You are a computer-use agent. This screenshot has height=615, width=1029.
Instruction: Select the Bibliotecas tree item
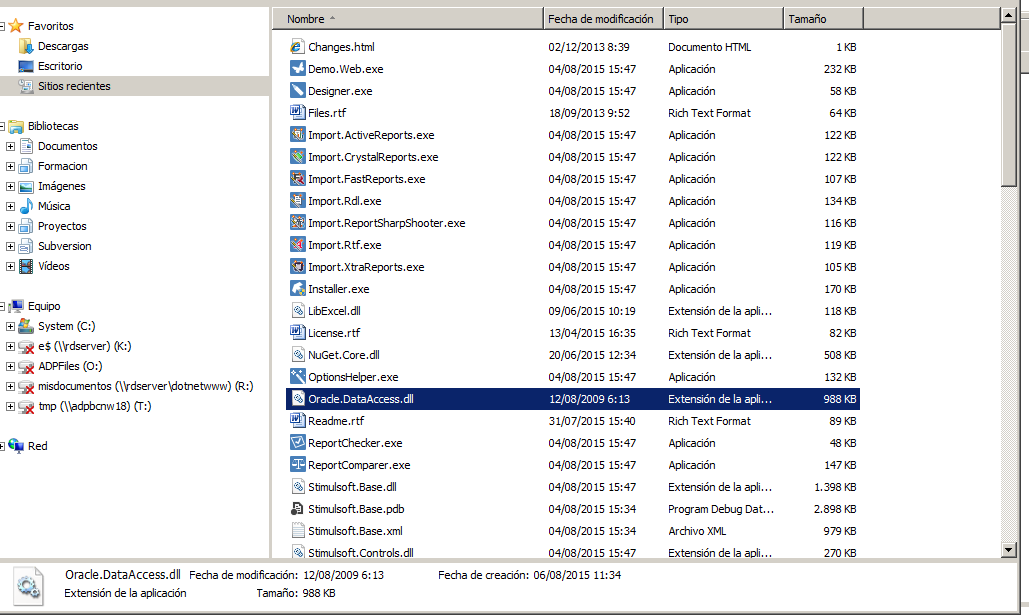53,126
